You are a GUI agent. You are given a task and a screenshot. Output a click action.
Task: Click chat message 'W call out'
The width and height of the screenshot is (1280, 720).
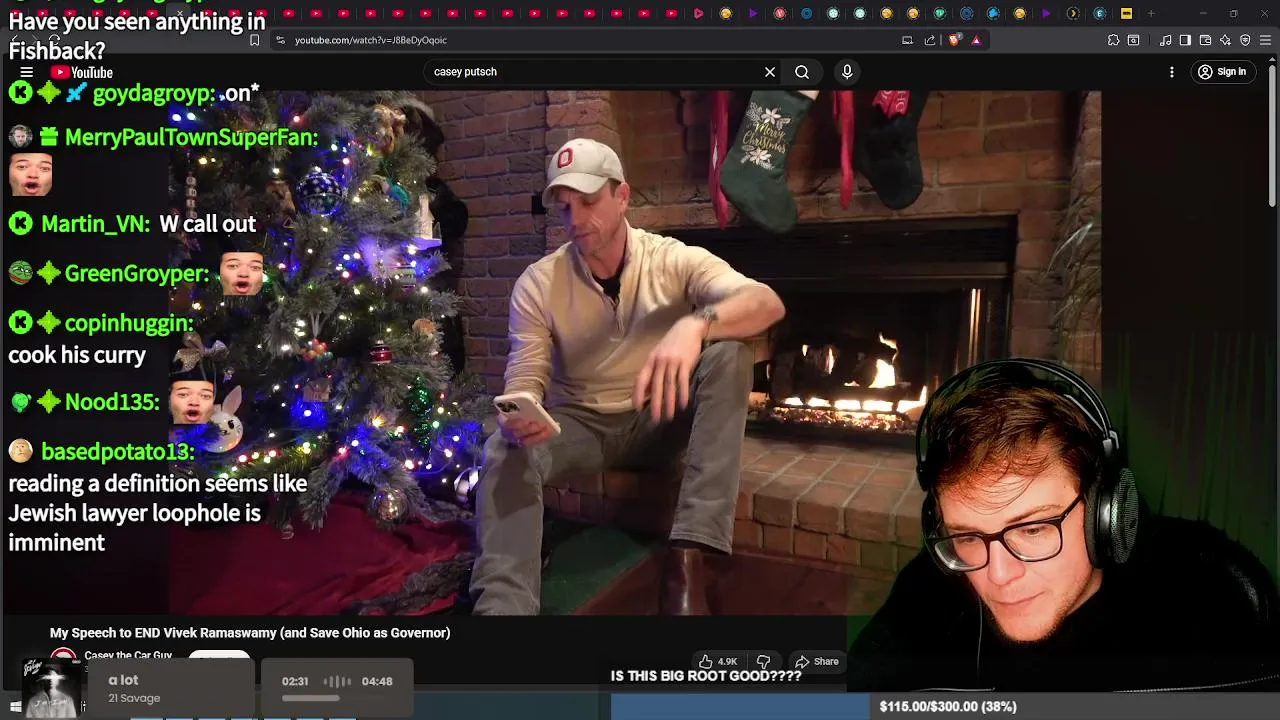[x=208, y=224]
